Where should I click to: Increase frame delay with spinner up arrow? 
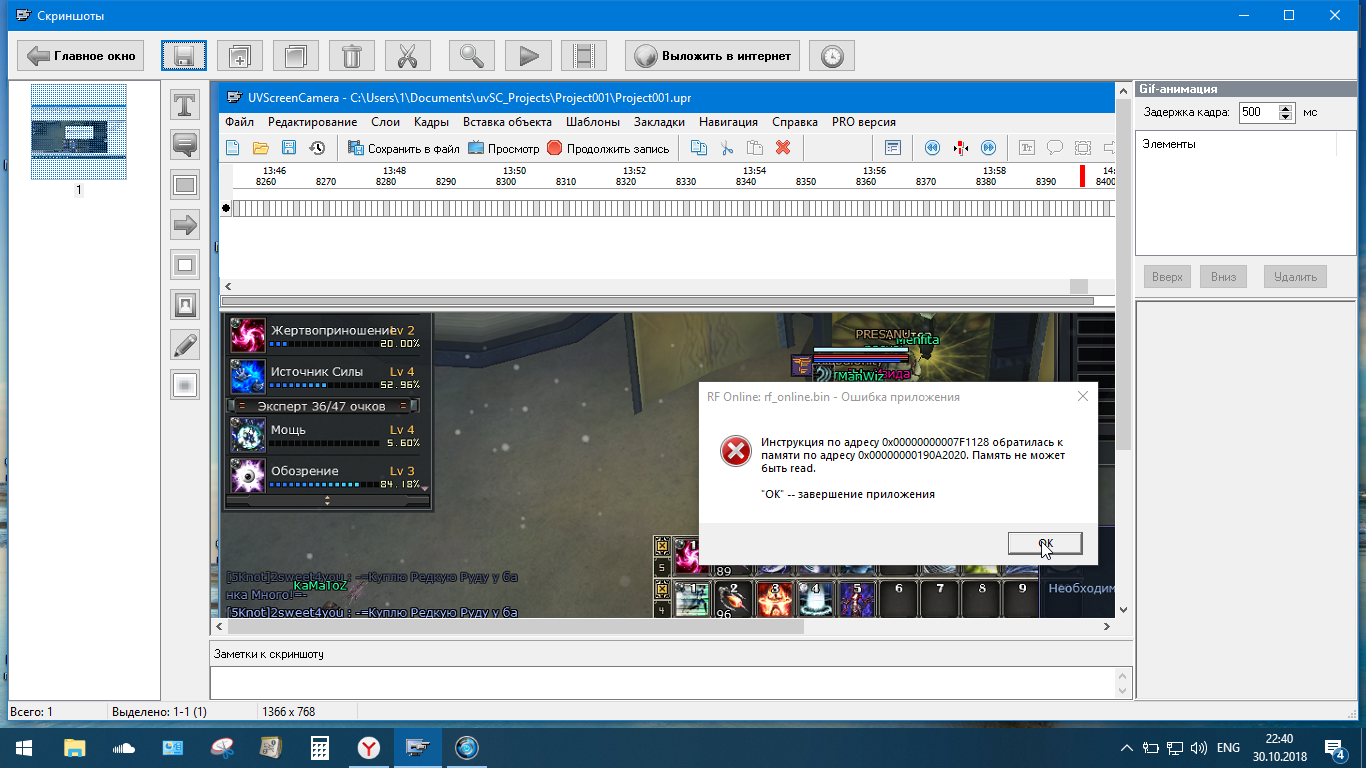[1286, 108]
